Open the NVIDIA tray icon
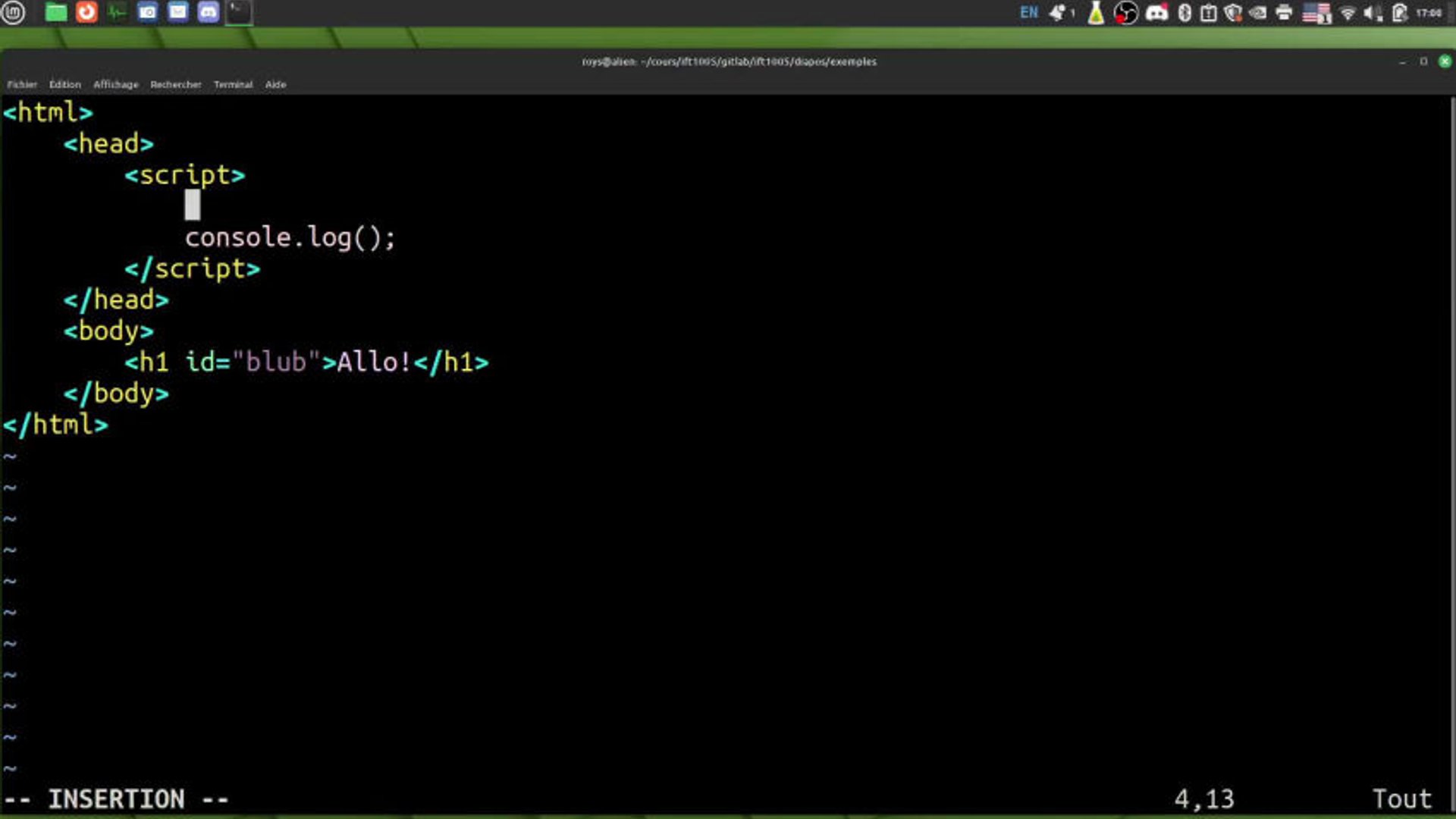 pos(1257,12)
